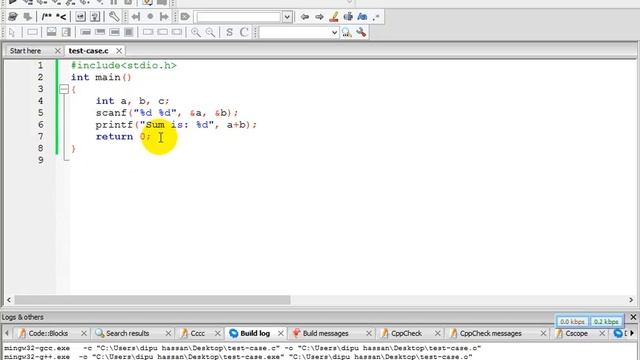Collapse the main function fold marker
This screenshot has width=640, height=360.
click(x=64, y=89)
